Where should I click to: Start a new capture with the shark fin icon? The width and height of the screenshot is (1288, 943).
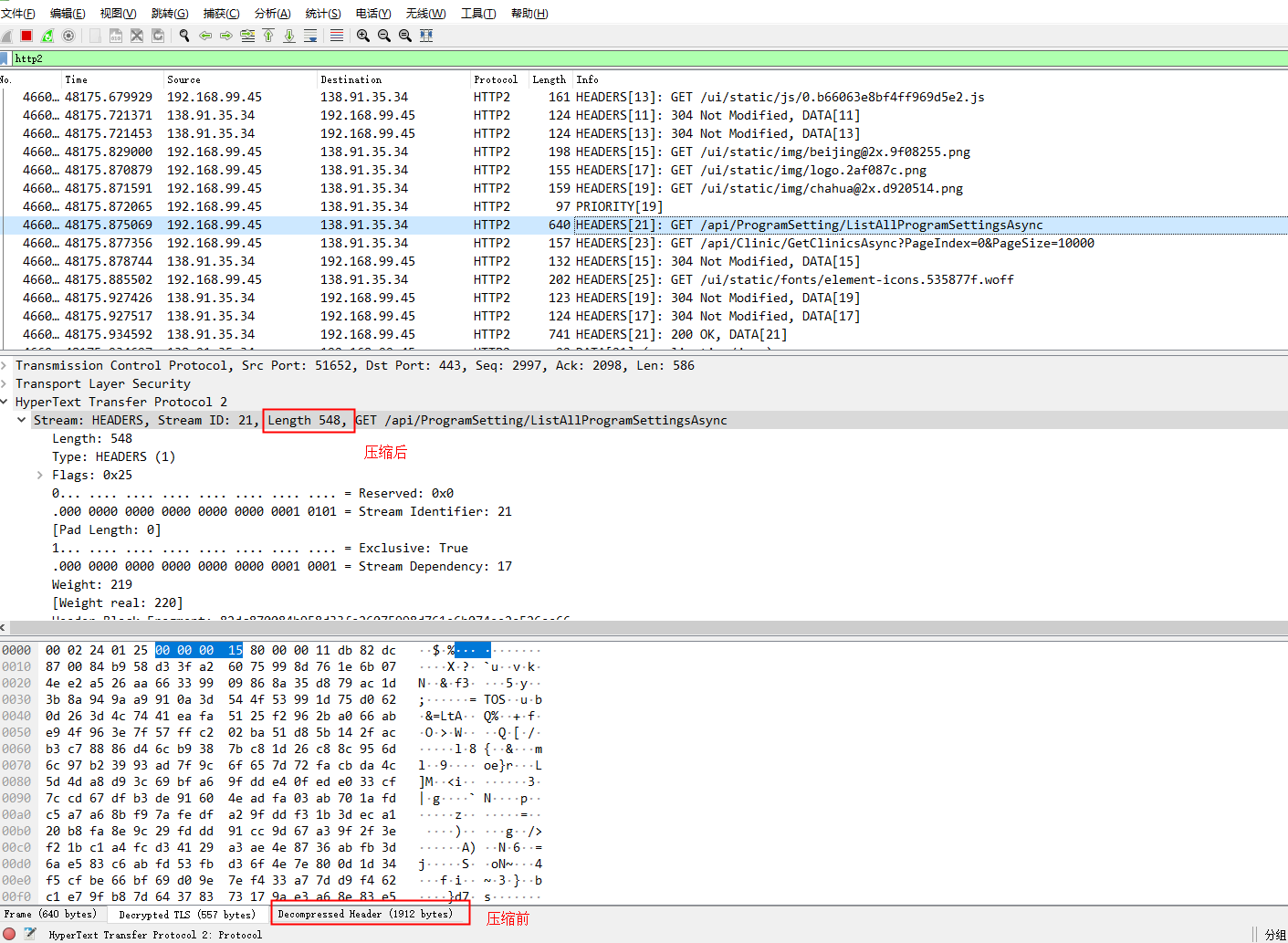coord(5,36)
